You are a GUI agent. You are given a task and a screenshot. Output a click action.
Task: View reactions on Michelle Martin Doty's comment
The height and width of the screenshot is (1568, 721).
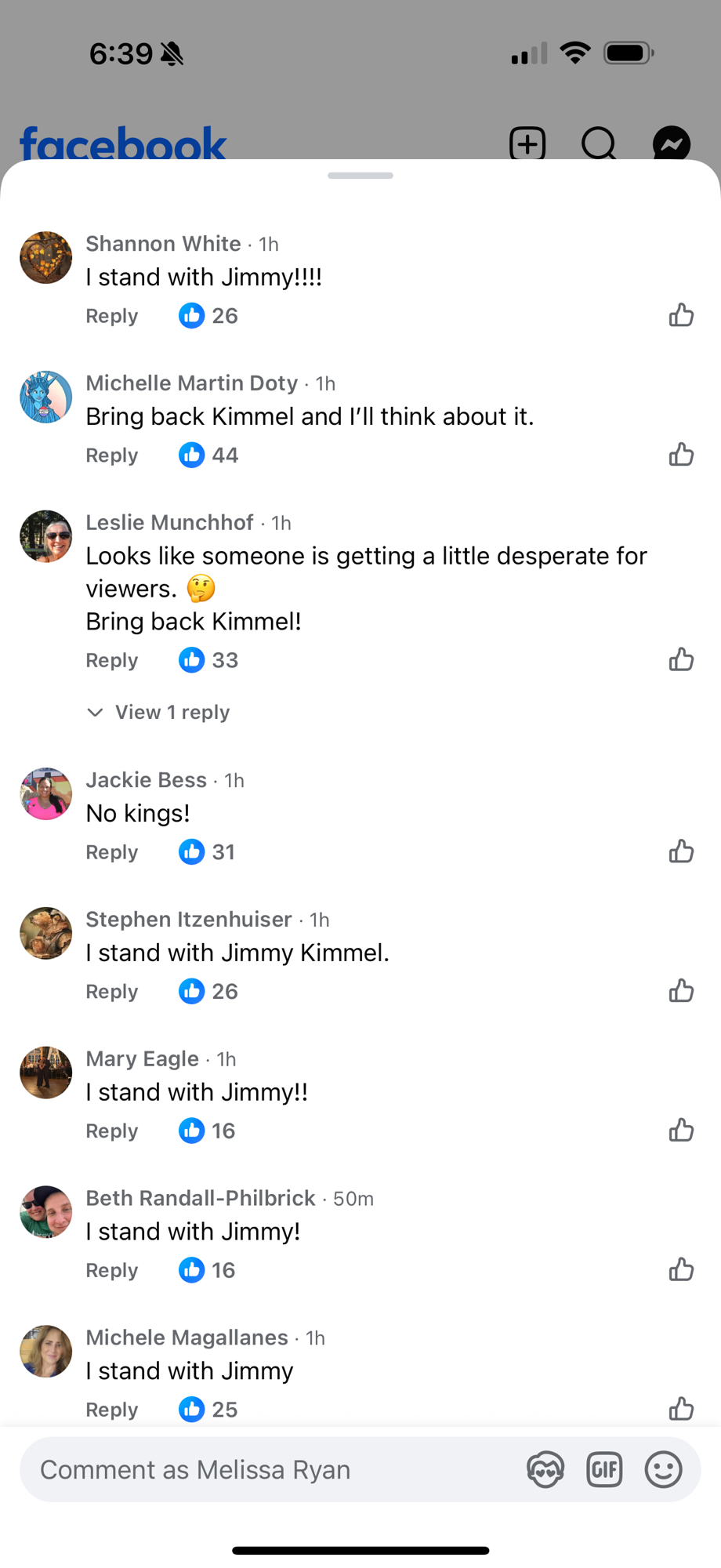[x=208, y=455]
